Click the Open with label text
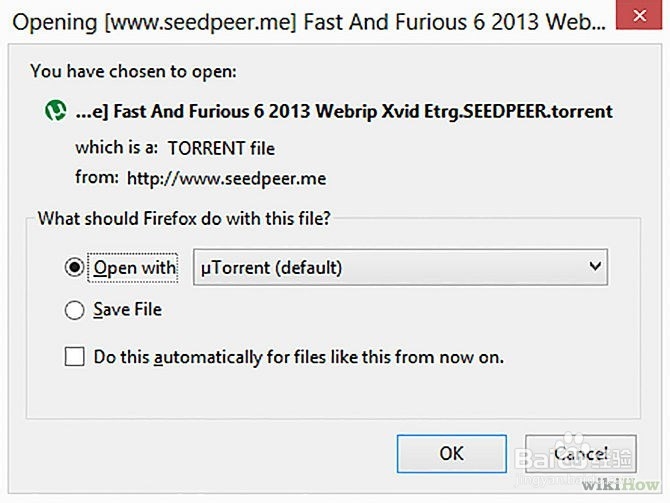 coord(135,267)
